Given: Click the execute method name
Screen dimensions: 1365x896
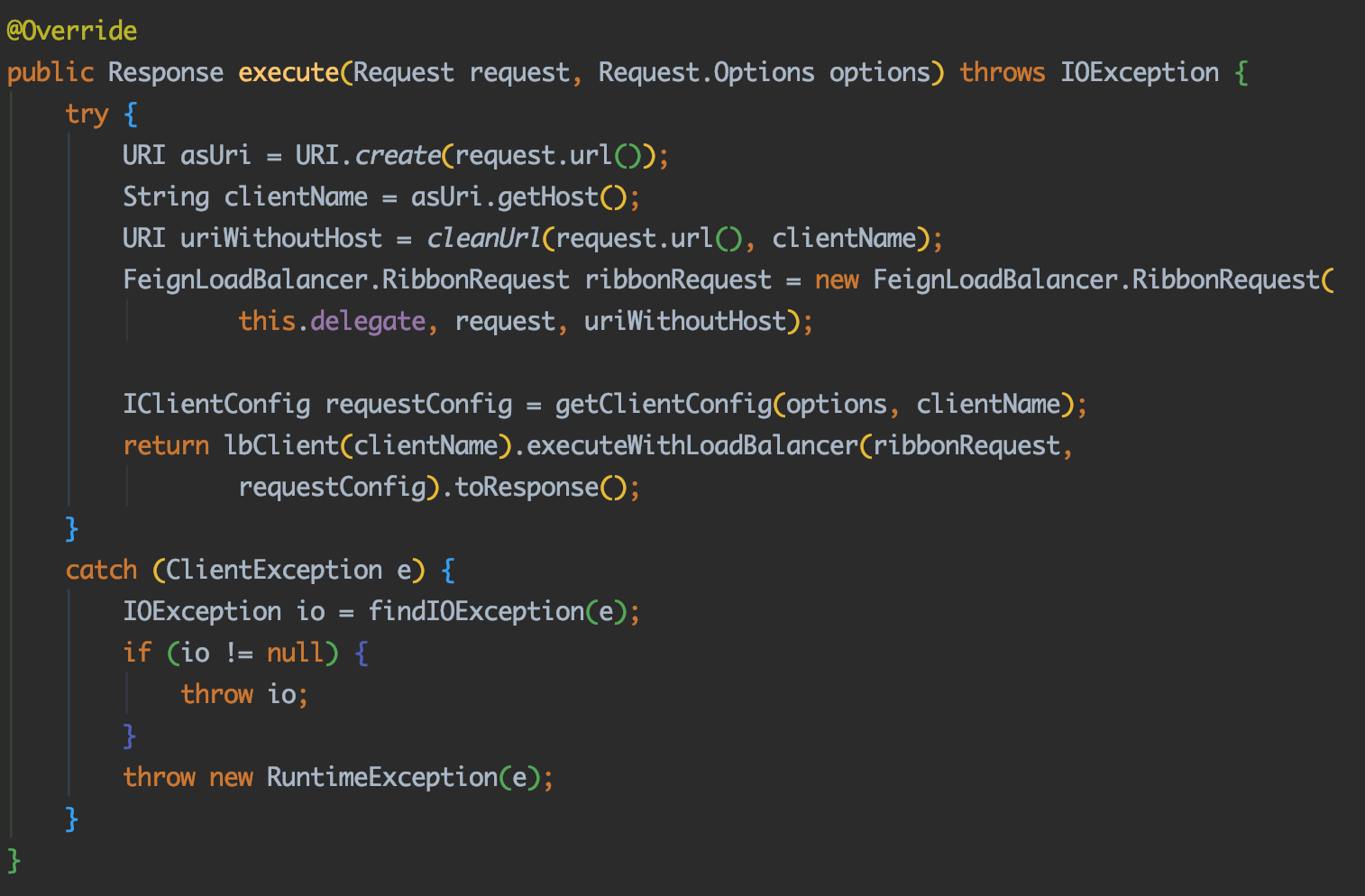Looking at the screenshot, I should [x=289, y=72].
